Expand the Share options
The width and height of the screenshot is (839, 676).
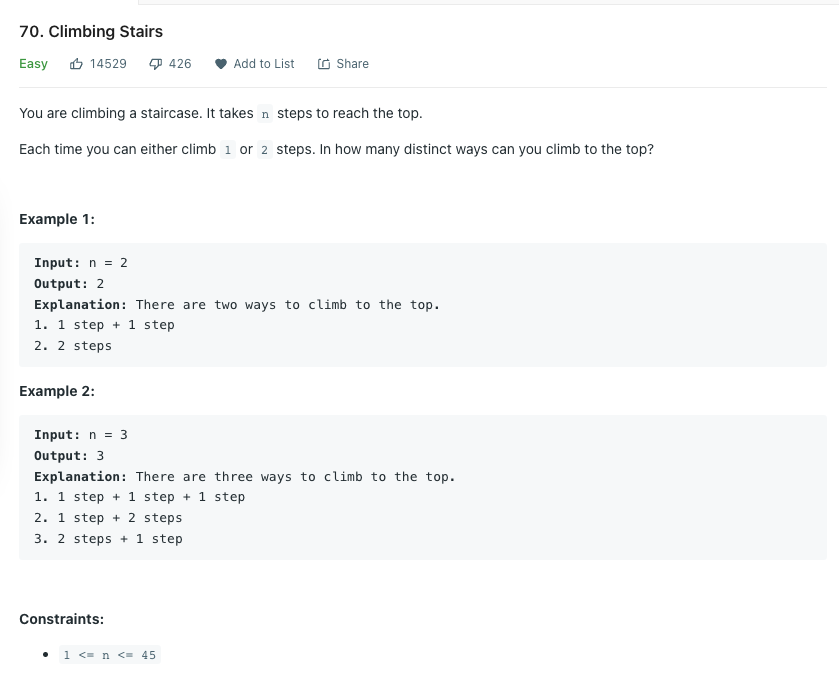tap(343, 63)
